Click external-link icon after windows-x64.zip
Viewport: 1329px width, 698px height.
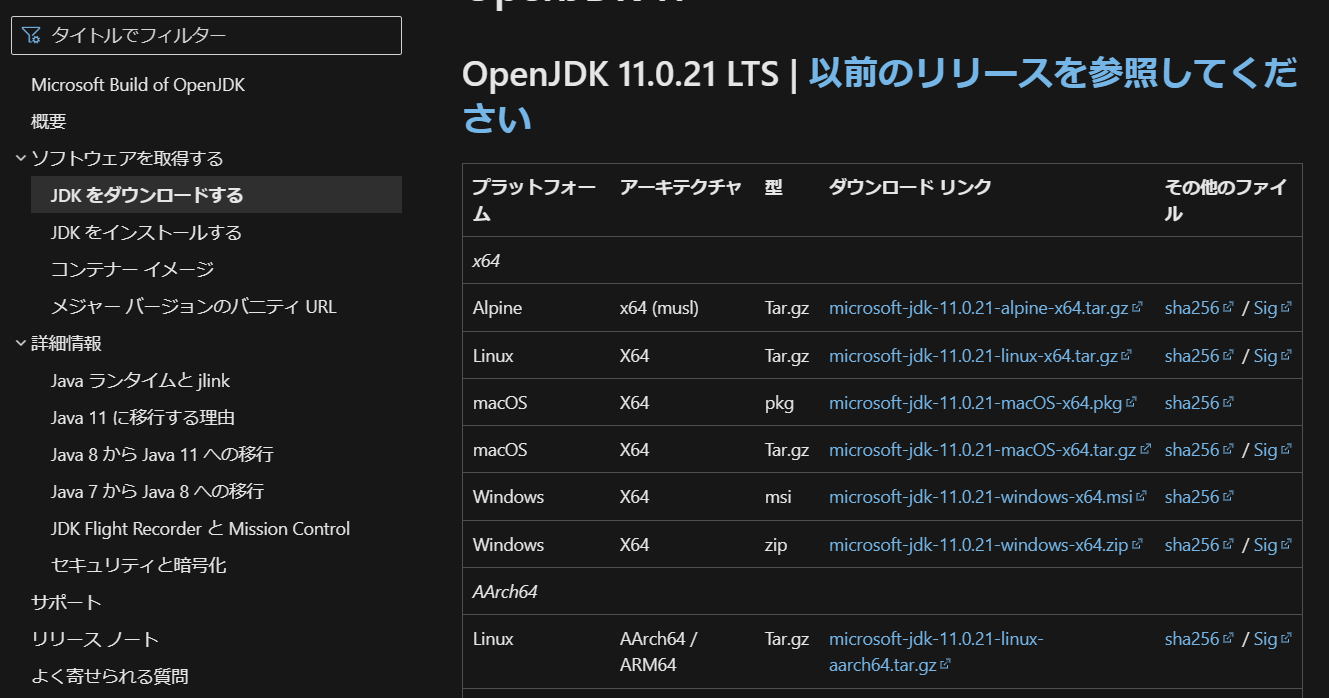coord(1137,545)
